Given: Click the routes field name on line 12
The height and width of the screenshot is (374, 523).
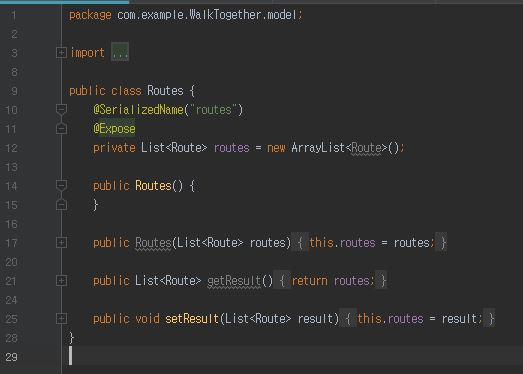Looking at the screenshot, I should coord(231,148).
